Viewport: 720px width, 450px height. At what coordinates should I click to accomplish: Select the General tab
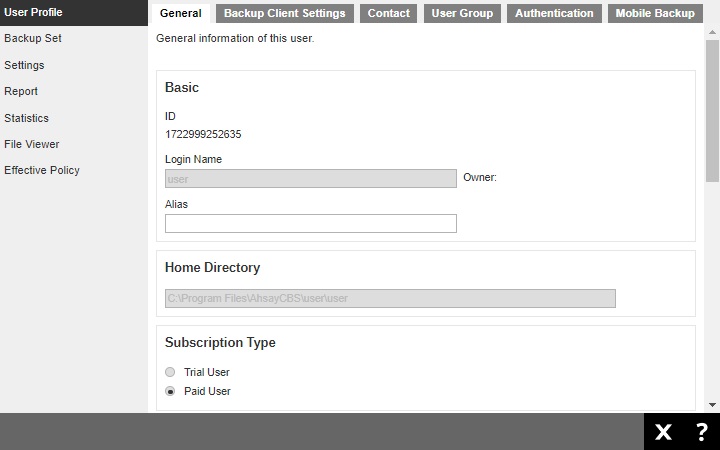tap(180, 13)
